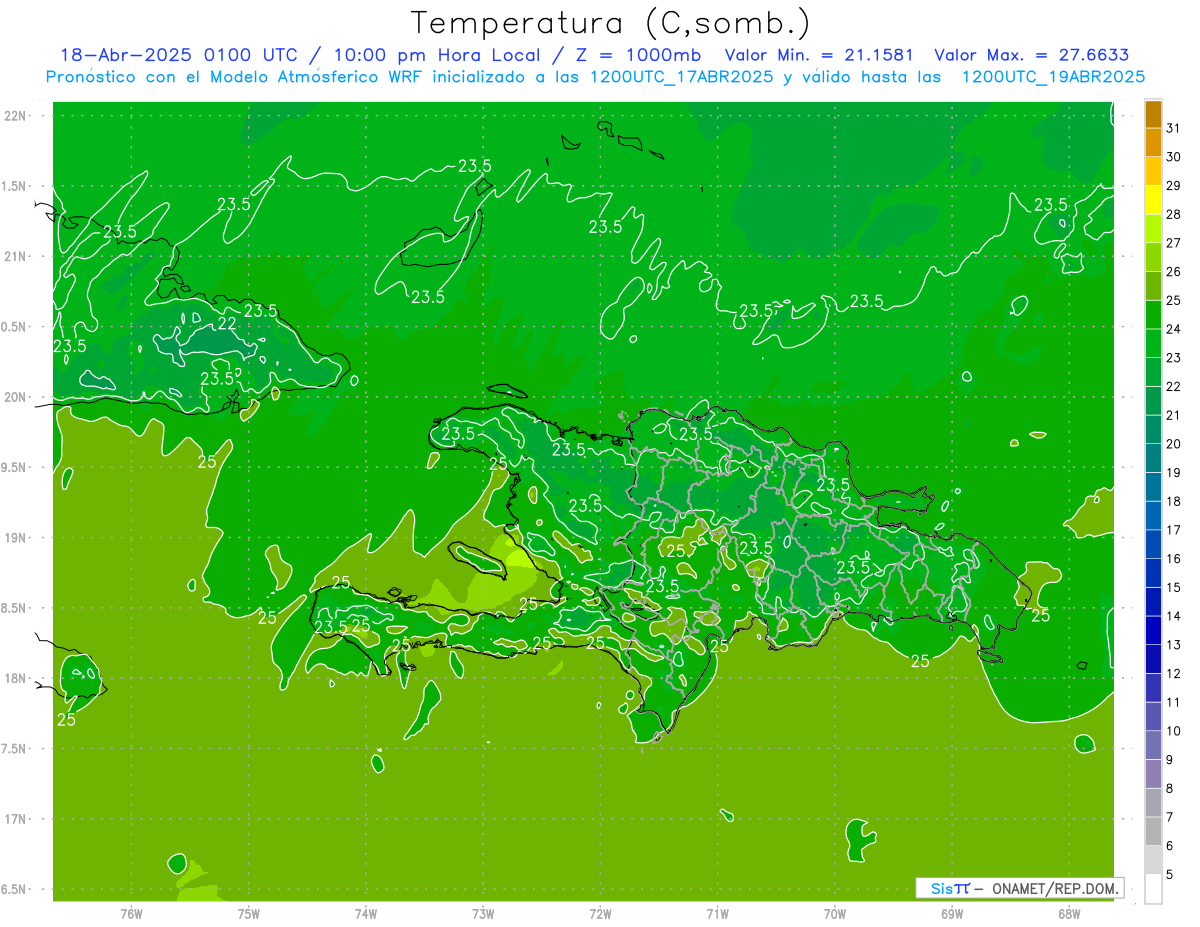
Task: Click the colorbar label '26'
Action: 1174,271
